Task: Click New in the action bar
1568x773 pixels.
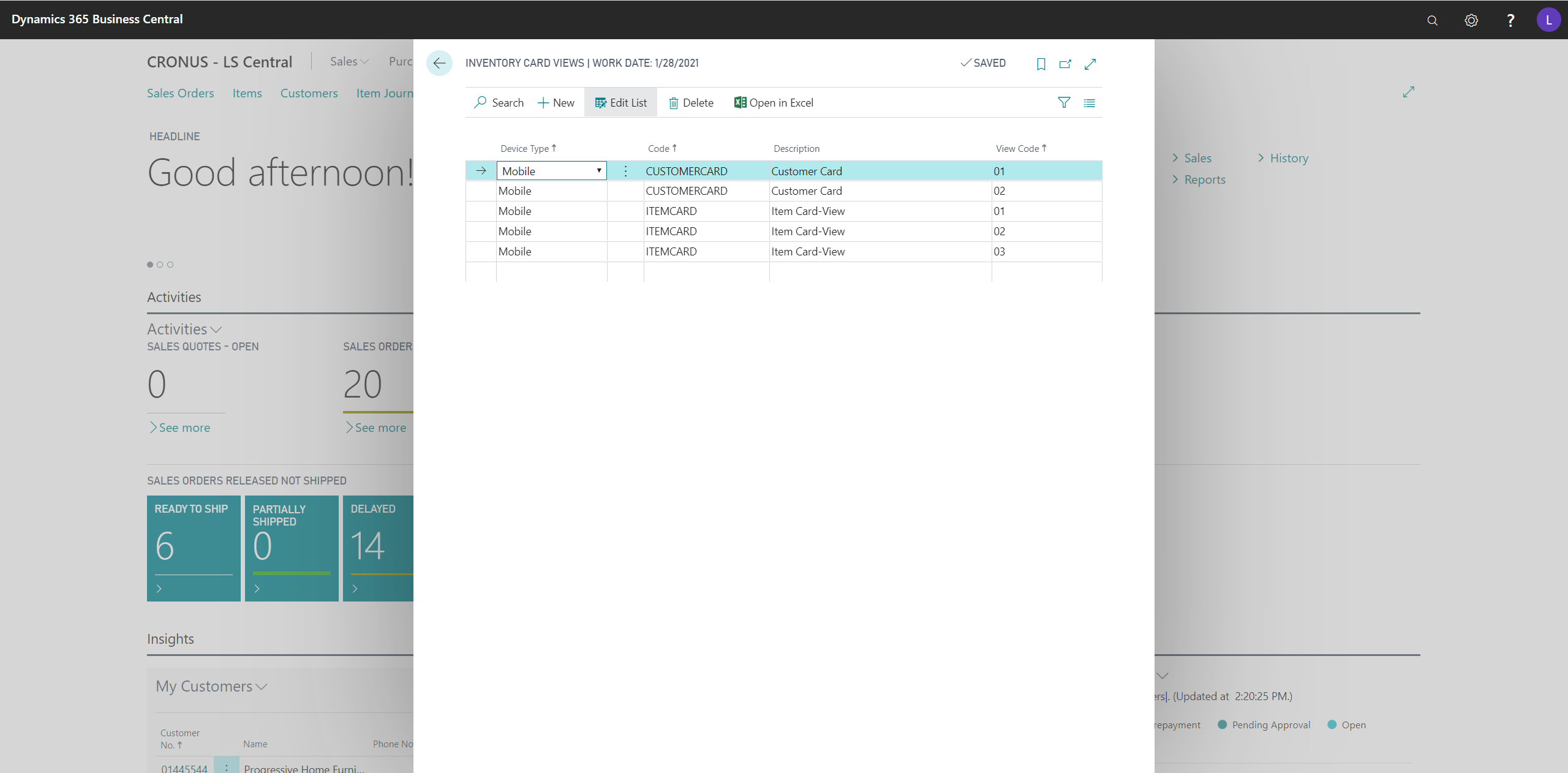Action: [556, 103]
